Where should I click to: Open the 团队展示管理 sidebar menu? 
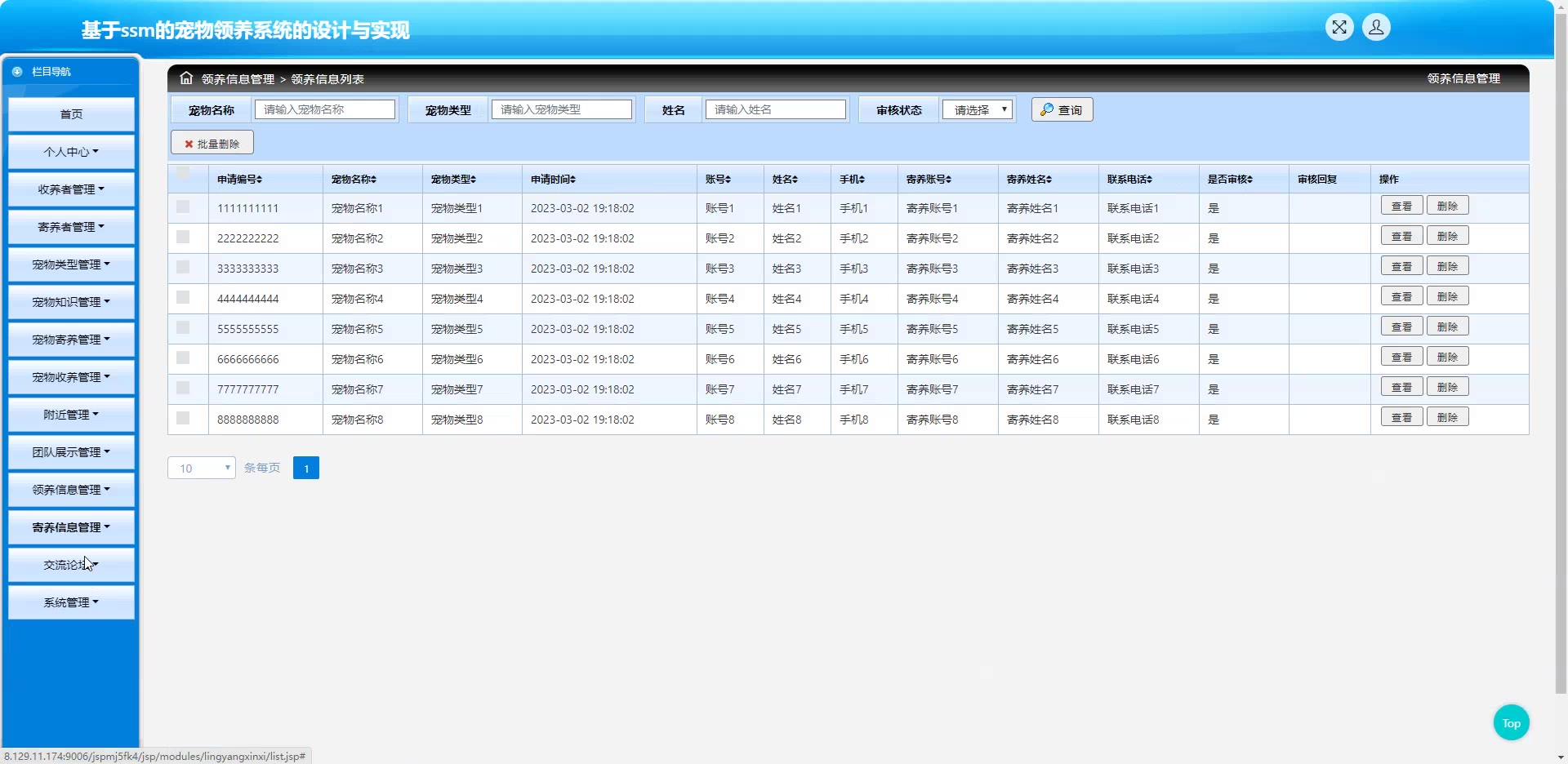click(x=71, y=452)
